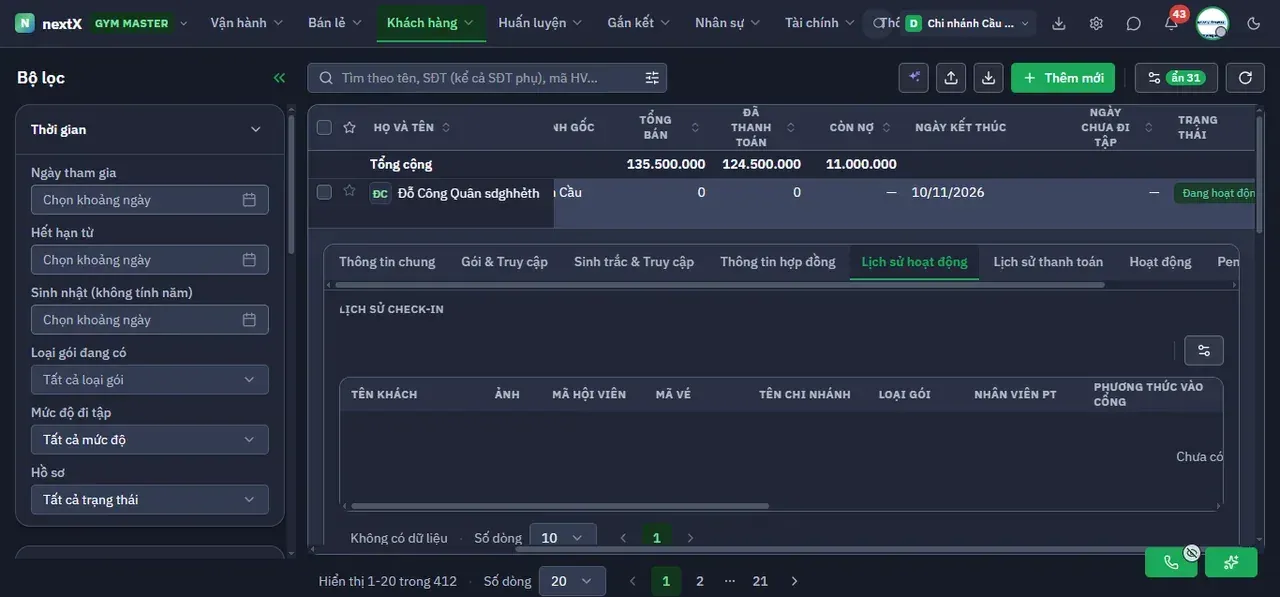Open the settings gear icon

(1096, 23)
